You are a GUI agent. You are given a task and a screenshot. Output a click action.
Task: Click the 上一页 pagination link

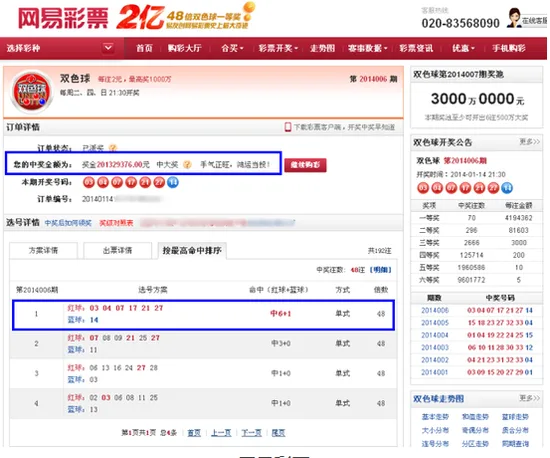click(x=221, y=433)
